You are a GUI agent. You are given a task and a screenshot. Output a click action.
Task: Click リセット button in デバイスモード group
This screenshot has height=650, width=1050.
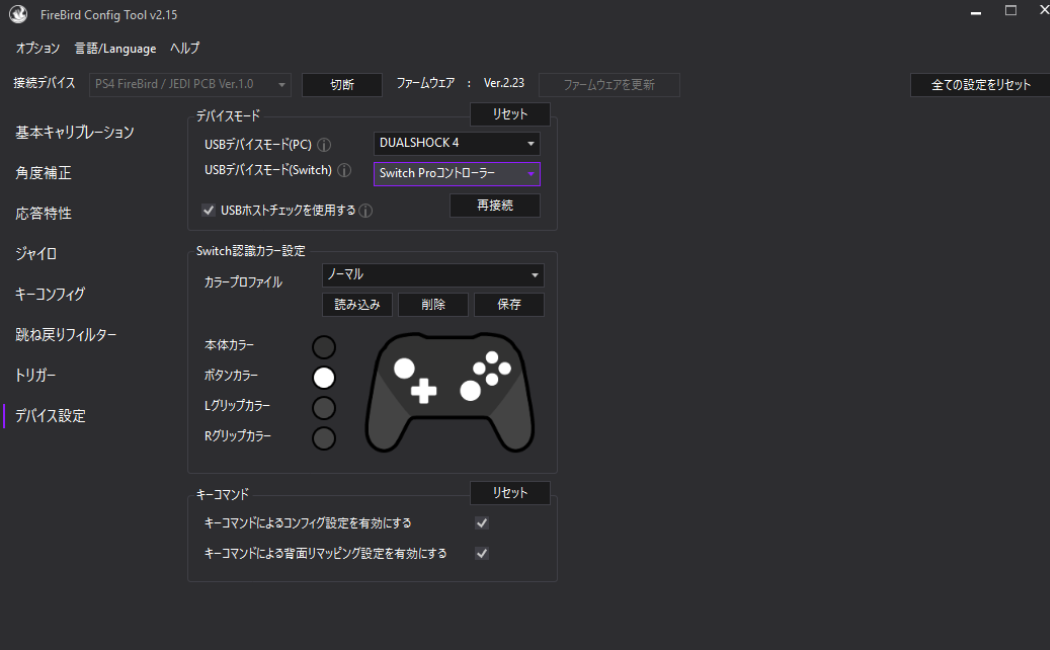(510, 114)
